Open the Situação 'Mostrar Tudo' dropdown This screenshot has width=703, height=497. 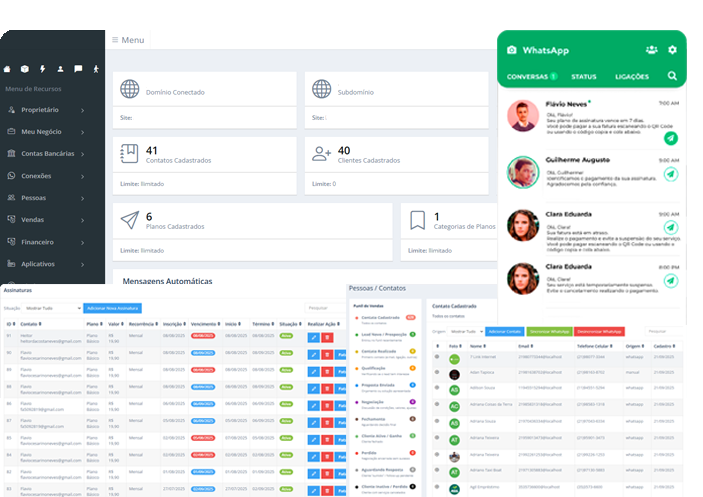coord(52,308)
